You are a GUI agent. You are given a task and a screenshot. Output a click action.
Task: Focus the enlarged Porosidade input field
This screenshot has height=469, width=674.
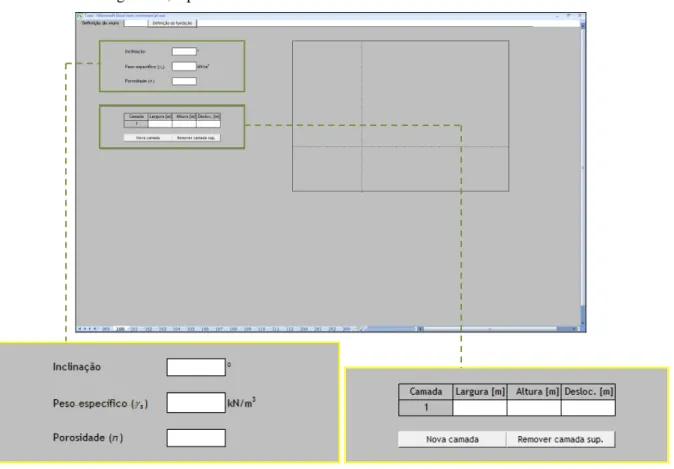pos(196,438)
